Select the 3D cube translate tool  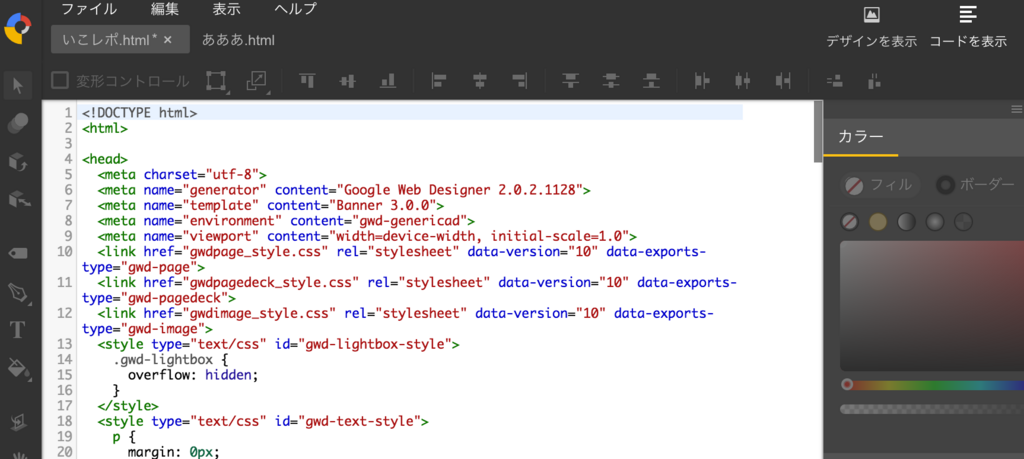point(18,161)
